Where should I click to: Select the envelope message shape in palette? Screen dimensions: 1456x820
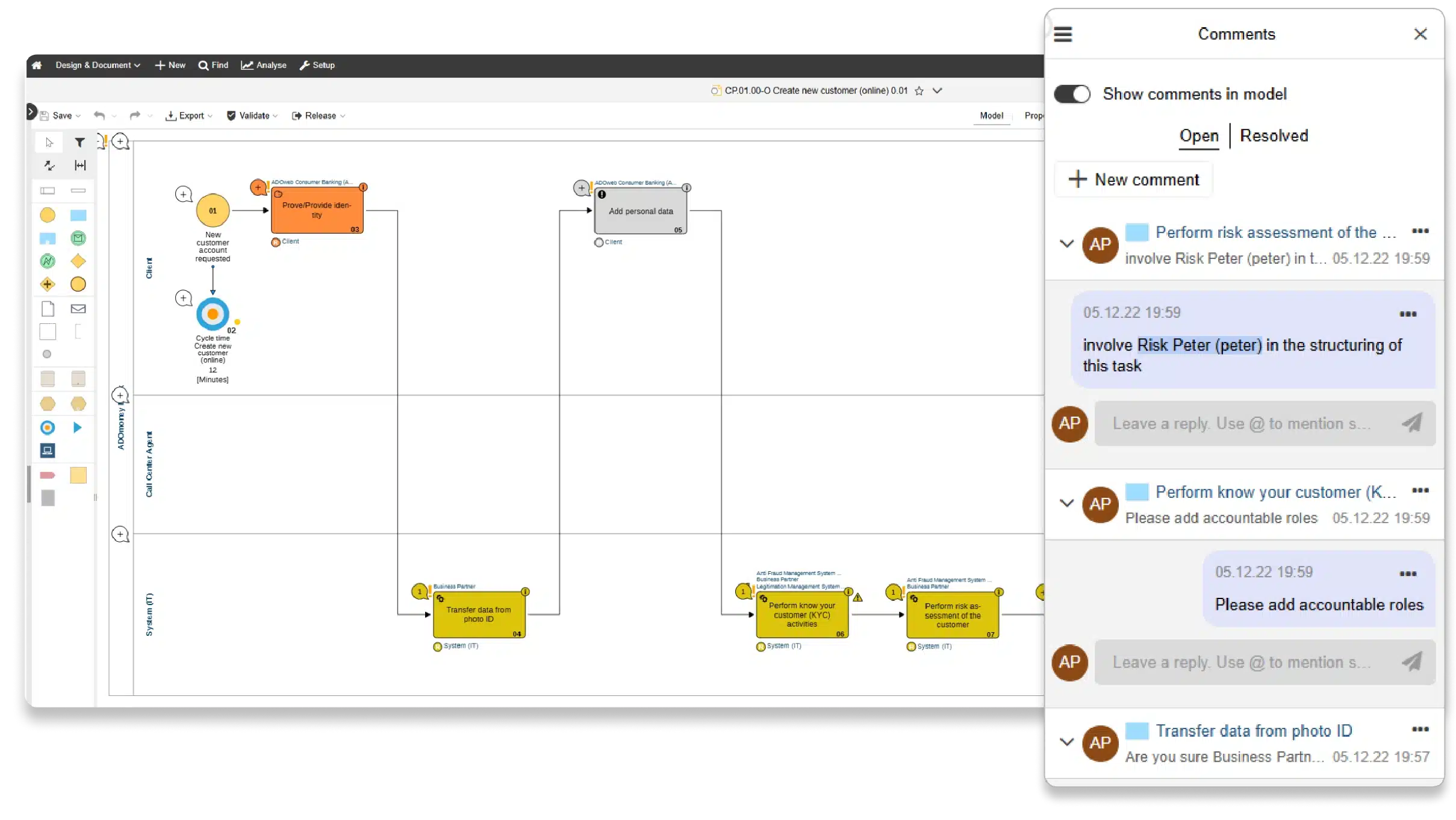(x=78, y=309)
